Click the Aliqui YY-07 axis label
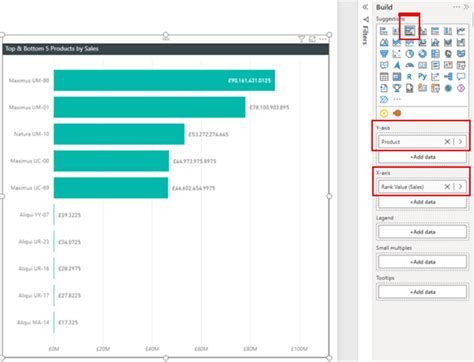The height and width of the screenshot is (362, 474). click(34, 215)
